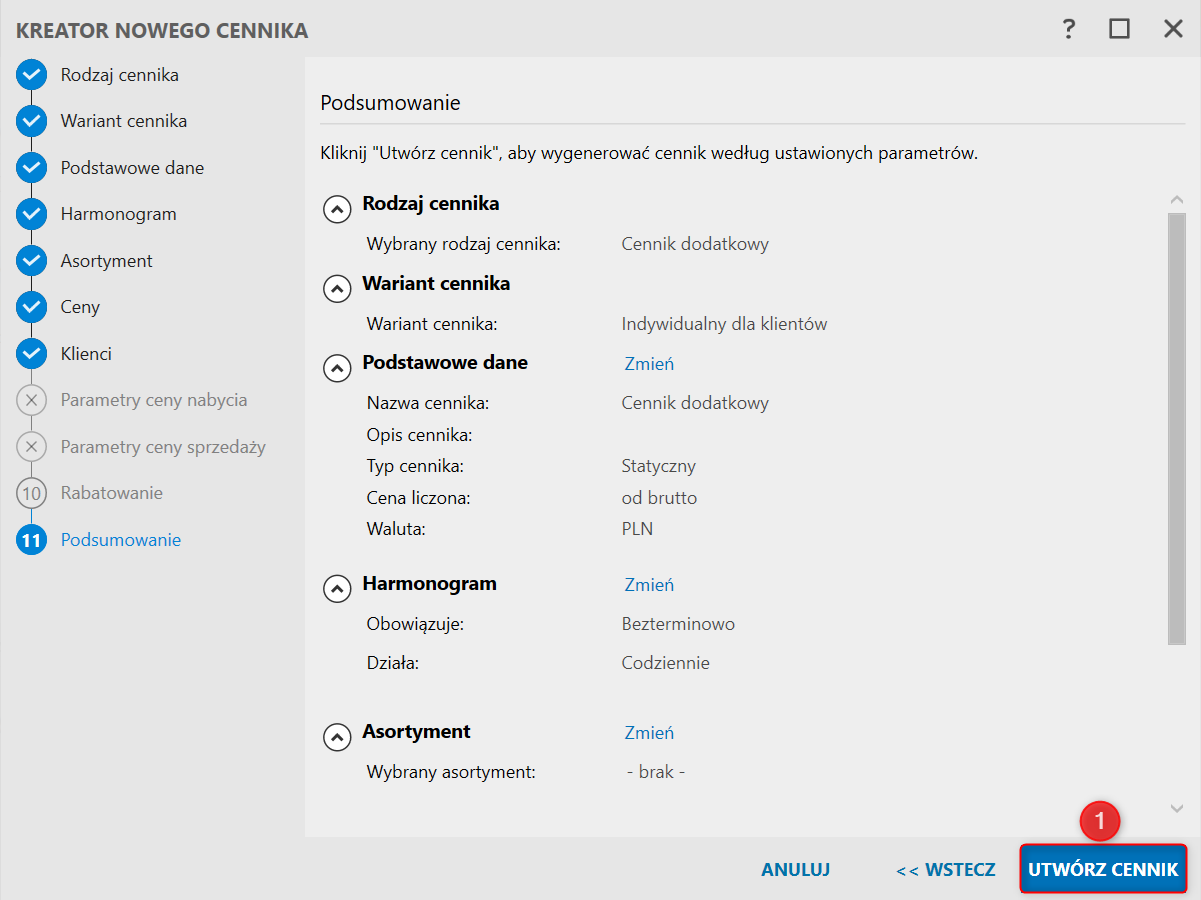Collapse the Rodzaj cennika summary section

[x=337, y=209]
